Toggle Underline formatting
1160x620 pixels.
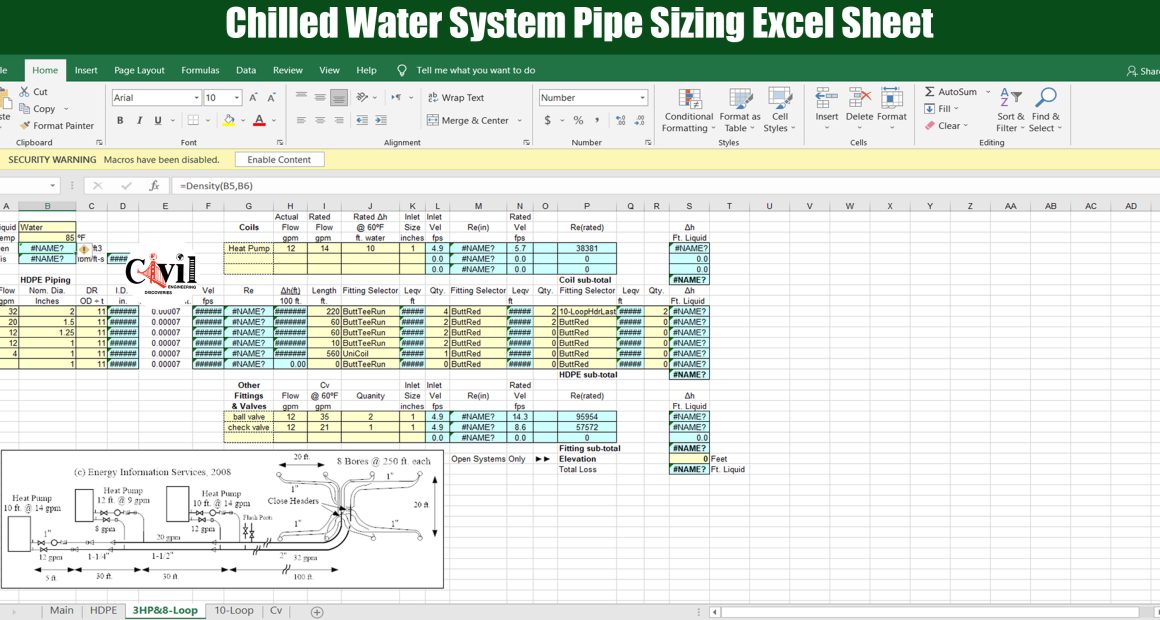click(158, 121)
